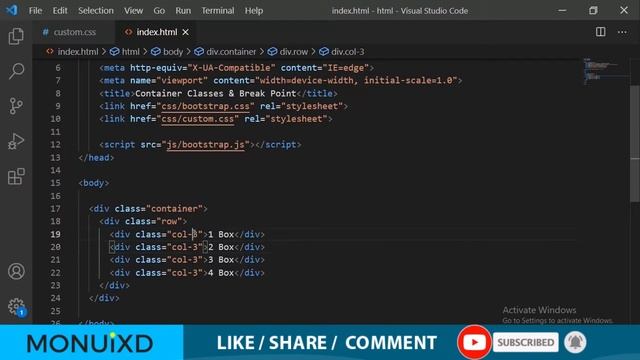This screenshot has height=360, width=640.
Task: Open the File menu
Action: [x=36, y=11]
